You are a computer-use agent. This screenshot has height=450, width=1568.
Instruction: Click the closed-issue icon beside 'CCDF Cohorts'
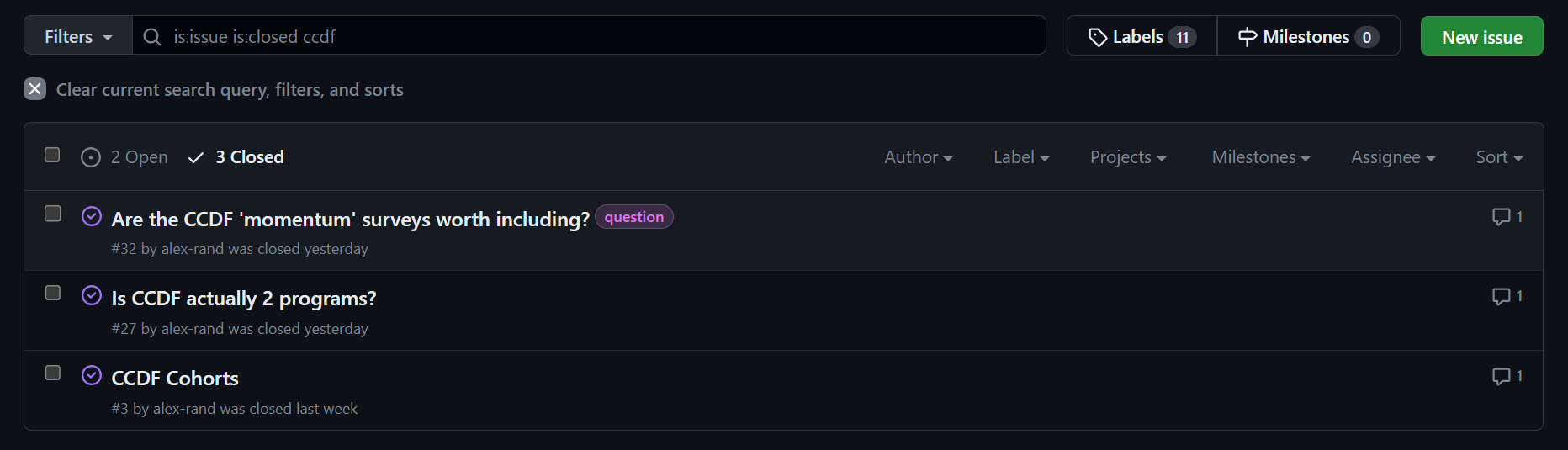point(92,375)
